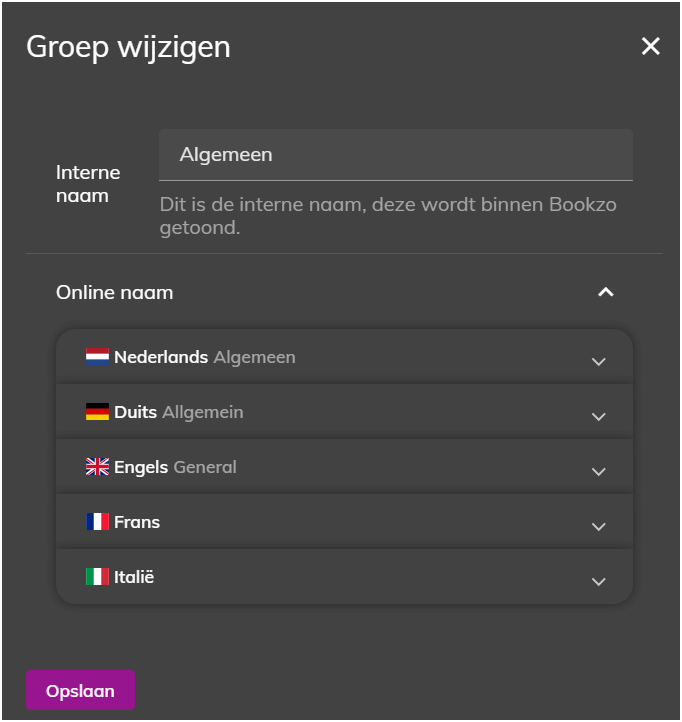Viewport: 682px width, 722px height.
Task: Click the Interne naam input field
Action: point(396,155)
